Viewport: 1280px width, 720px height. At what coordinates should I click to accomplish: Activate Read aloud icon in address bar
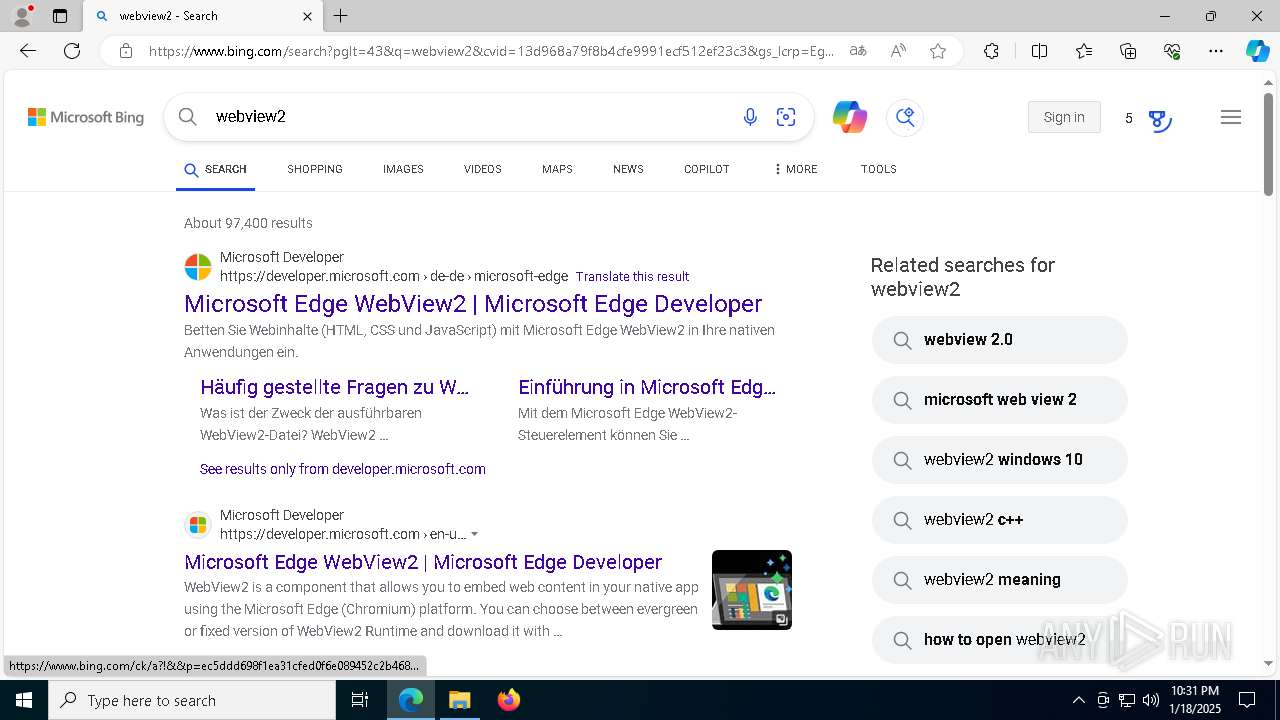coord(898,51)
